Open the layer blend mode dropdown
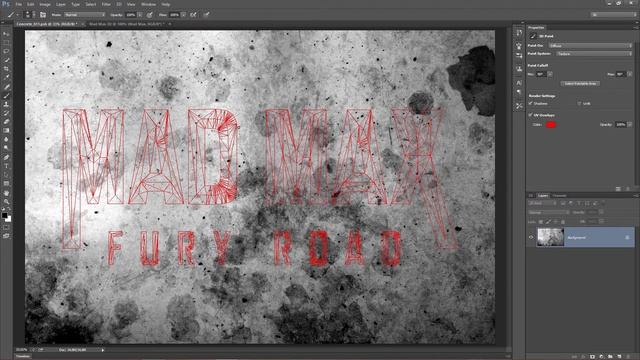The image size is (640, 360). pos(548,212)
